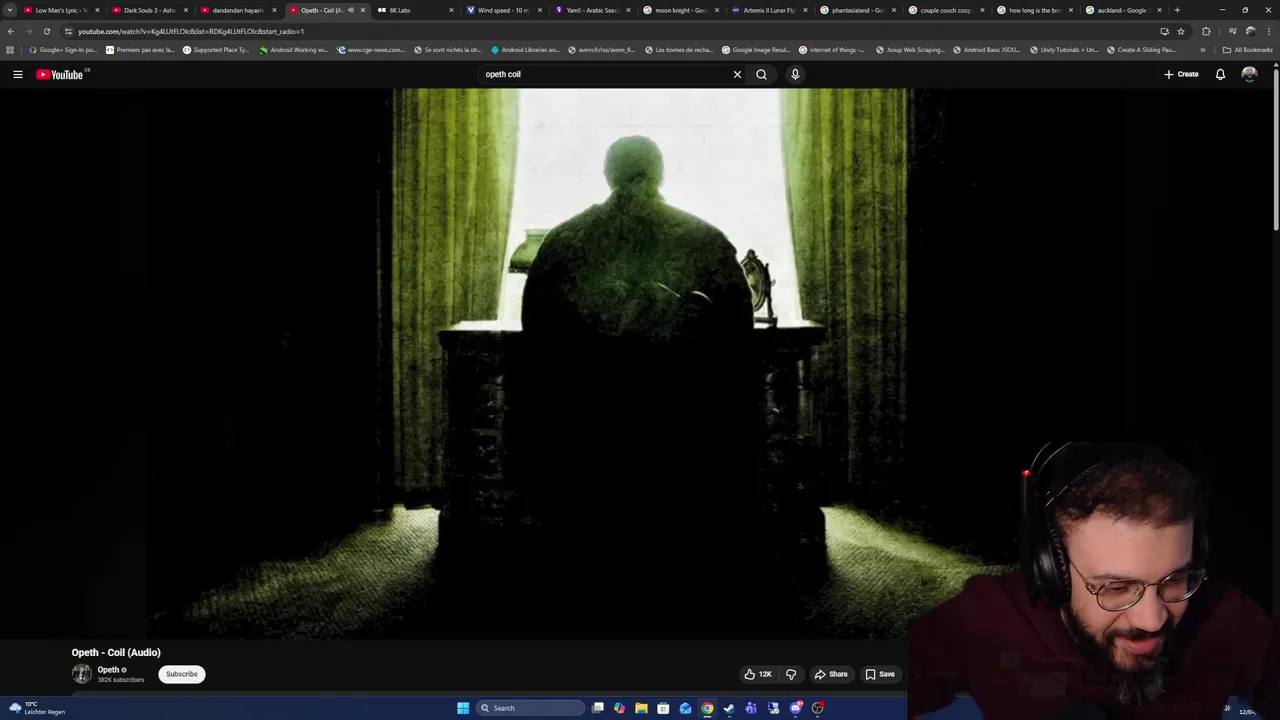The width and height of the screenshot is (1280, 720).
Task: Open the Windows Start menu
Action: pos(463,708)
